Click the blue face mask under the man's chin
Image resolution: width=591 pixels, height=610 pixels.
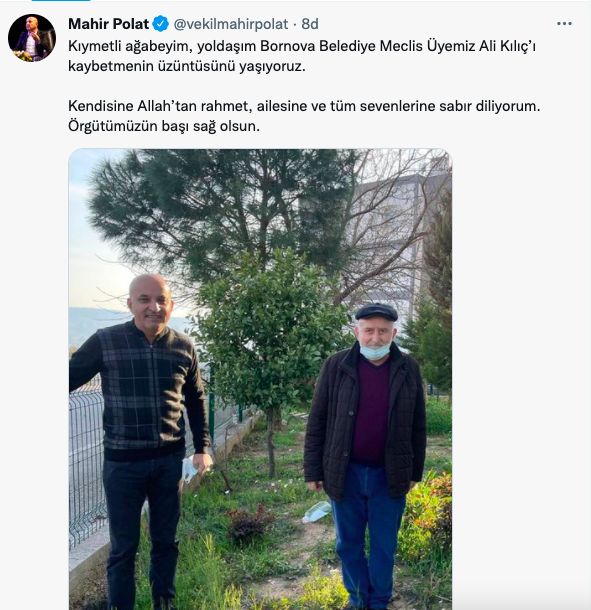[x=374, y=350]
